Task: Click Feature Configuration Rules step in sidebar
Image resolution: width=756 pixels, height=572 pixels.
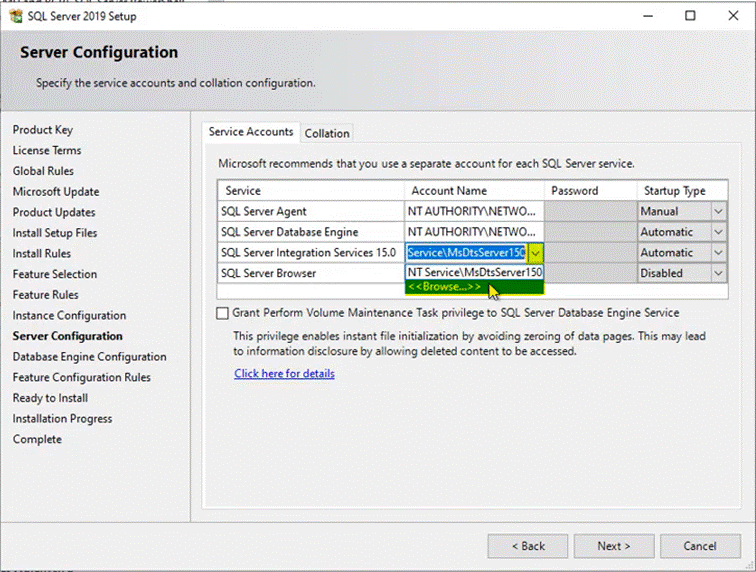Action: coord(82,378)
